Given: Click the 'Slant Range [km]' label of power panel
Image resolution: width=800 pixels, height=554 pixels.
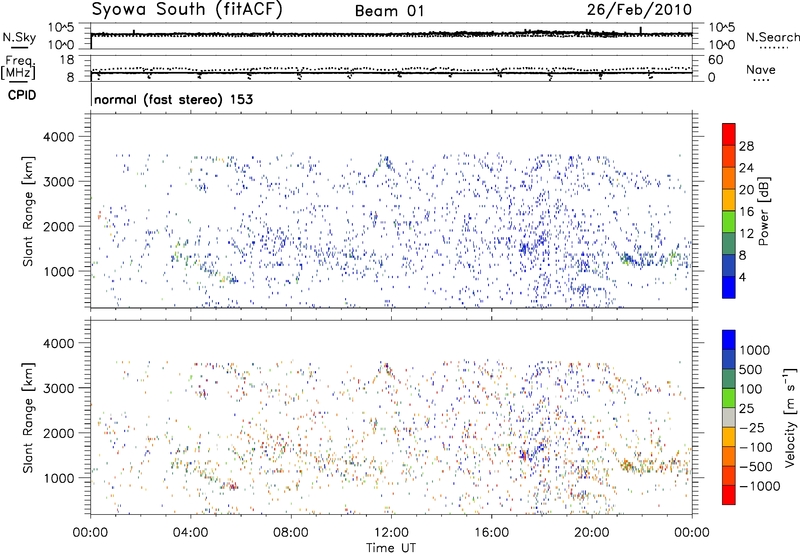Looking at the screenshot, I should (x=28, y=211).
